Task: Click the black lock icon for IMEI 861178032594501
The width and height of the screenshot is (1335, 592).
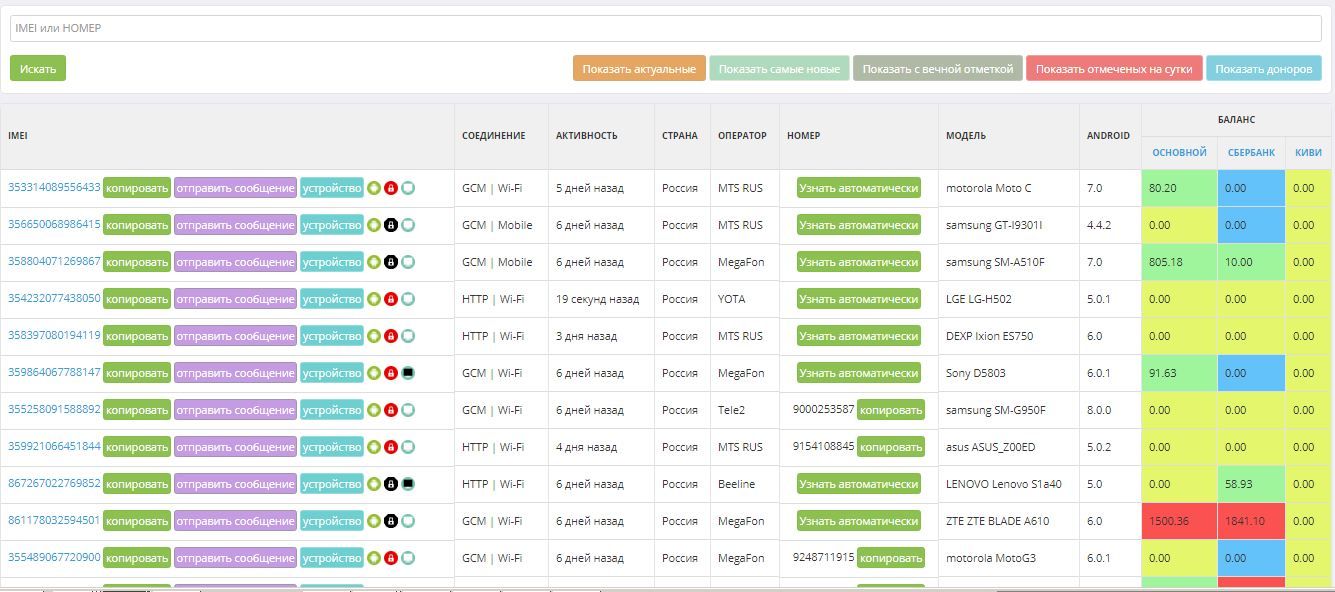Action: (x=391, y=521)
